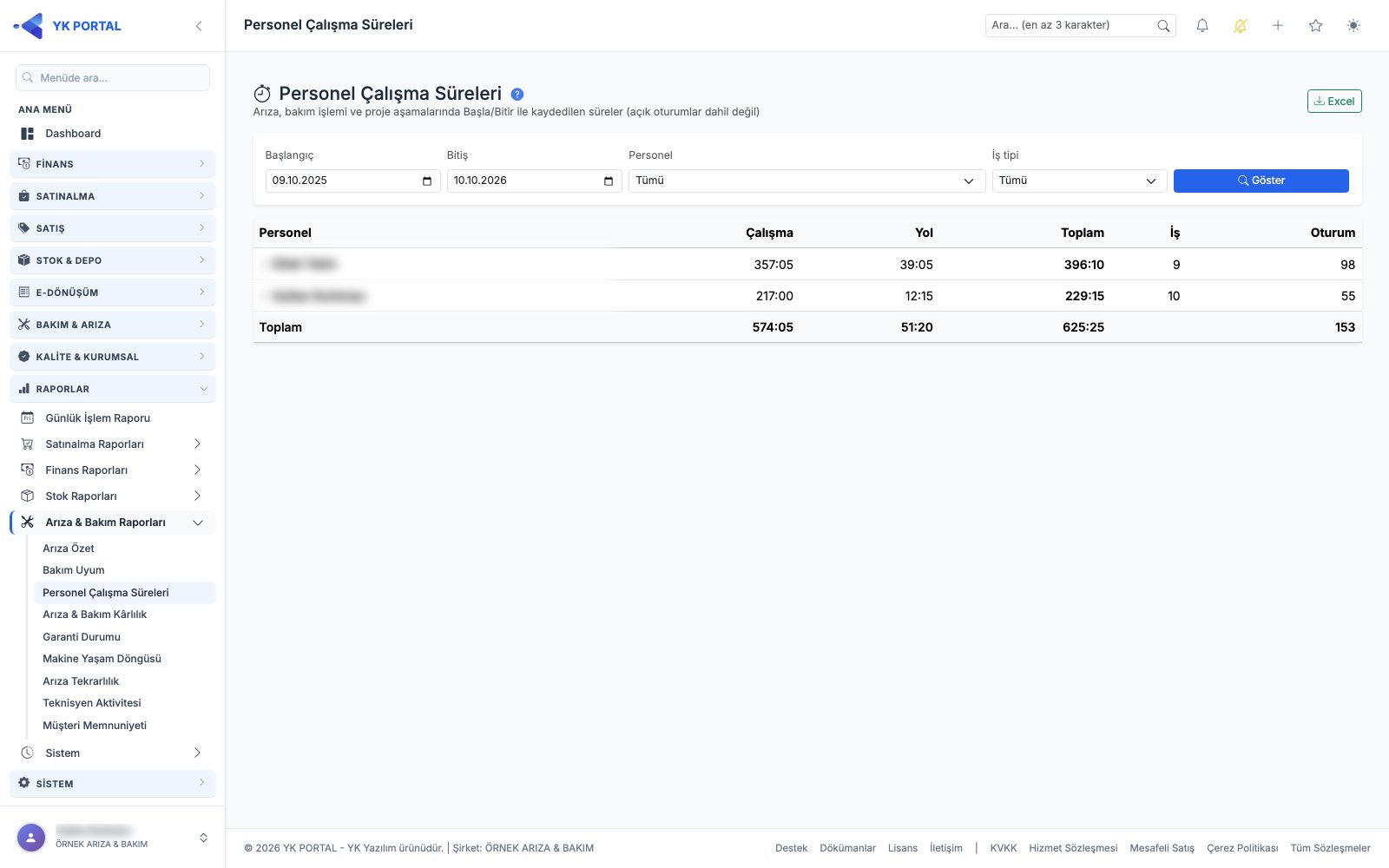Click the search magnifier in the header
The image size is (1389, 868).
click(1163, 26)
